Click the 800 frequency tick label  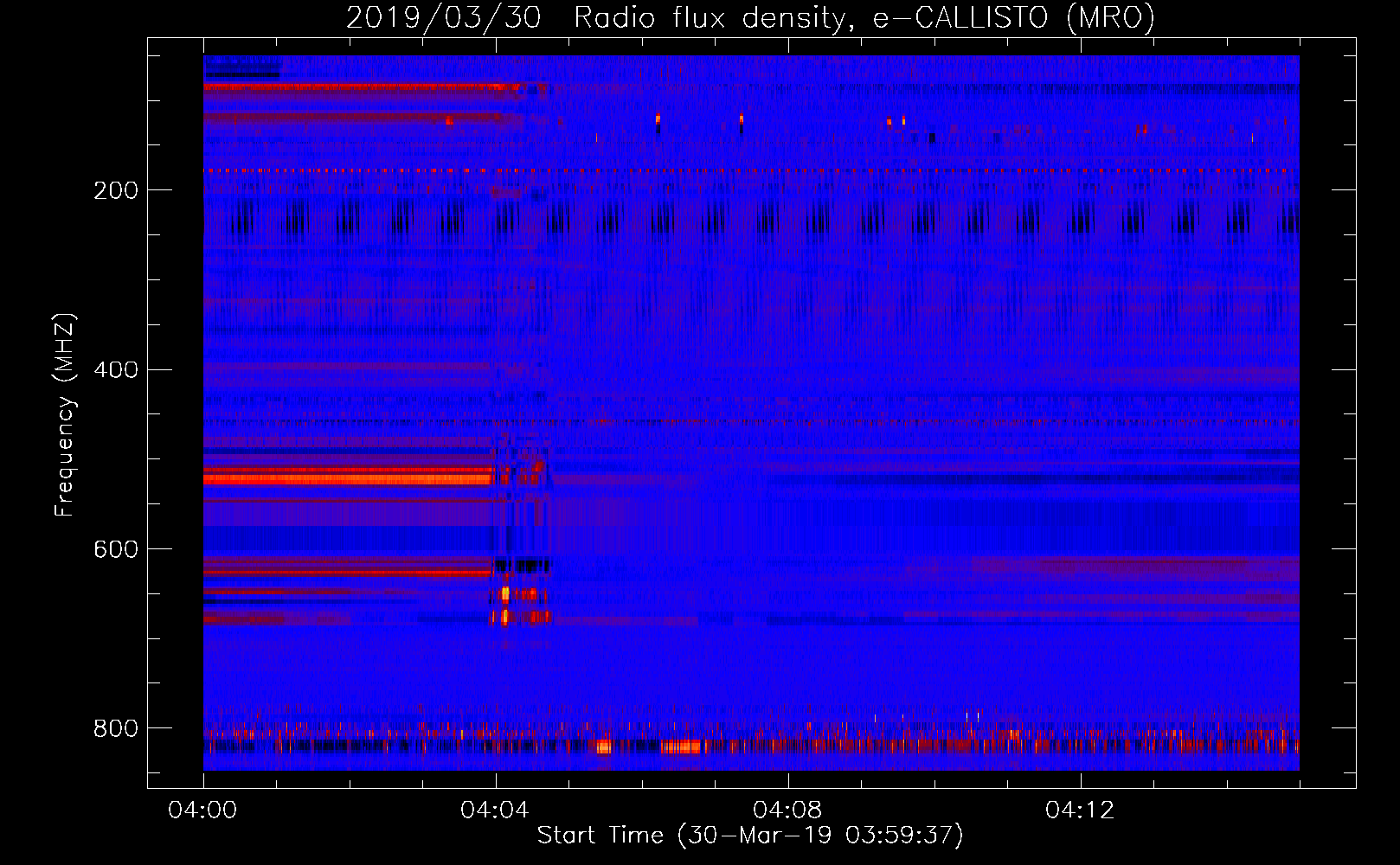115,729
